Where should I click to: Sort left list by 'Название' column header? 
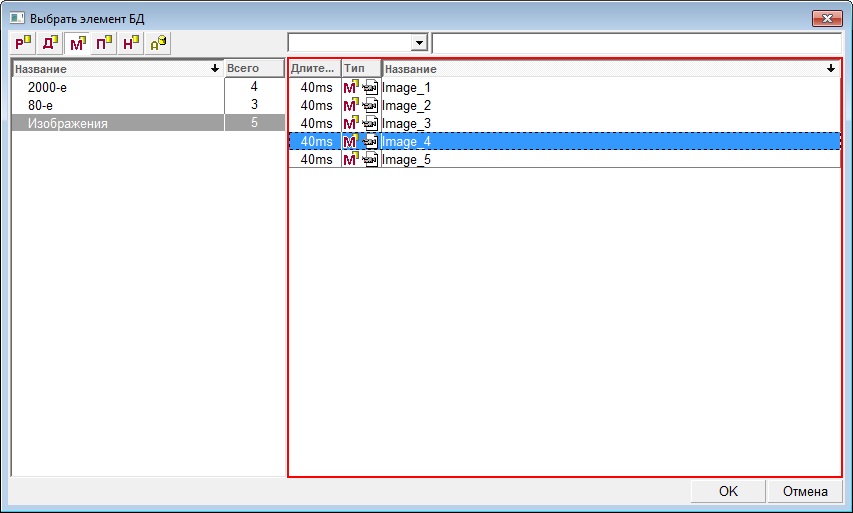pos(118,69)
